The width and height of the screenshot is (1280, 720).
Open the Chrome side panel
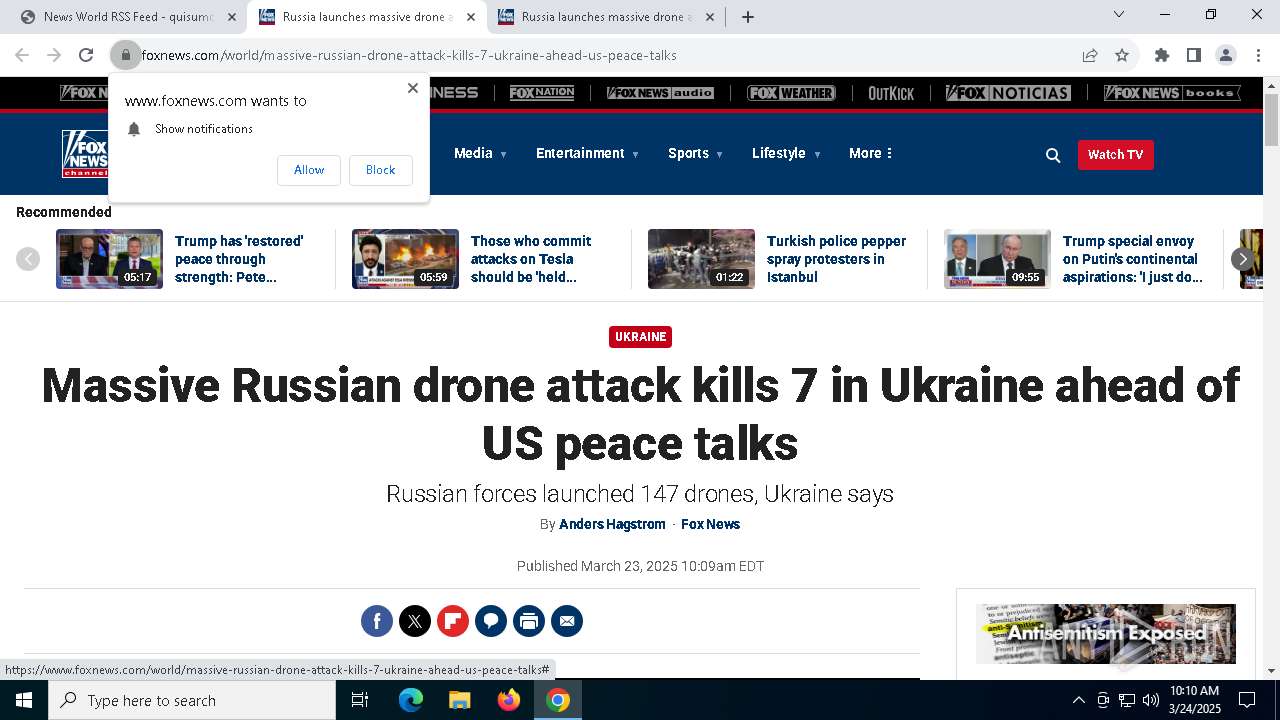[1194, 55]
